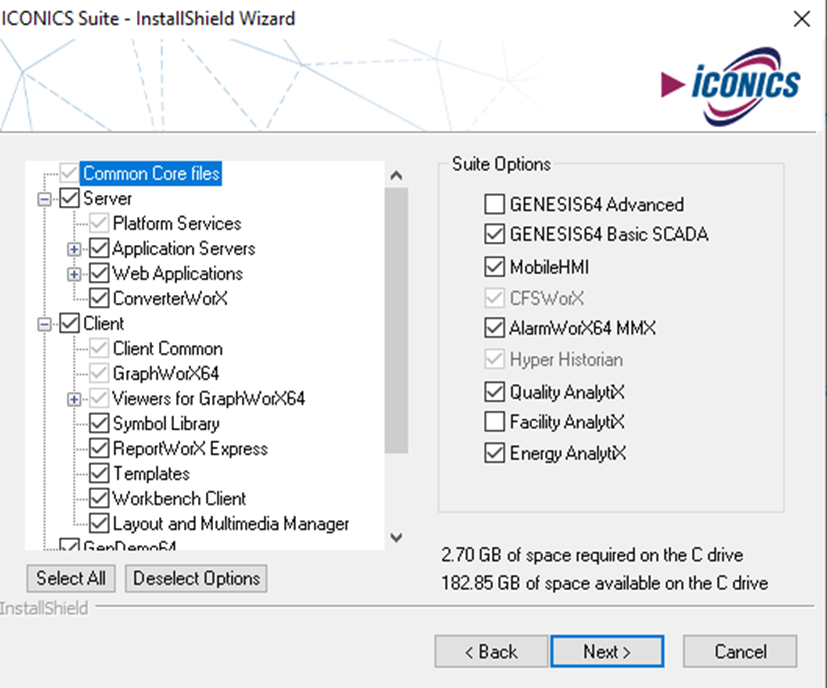Uncheck the Workbench Client checkbox

pyautogui.click(x=99, y=499)
